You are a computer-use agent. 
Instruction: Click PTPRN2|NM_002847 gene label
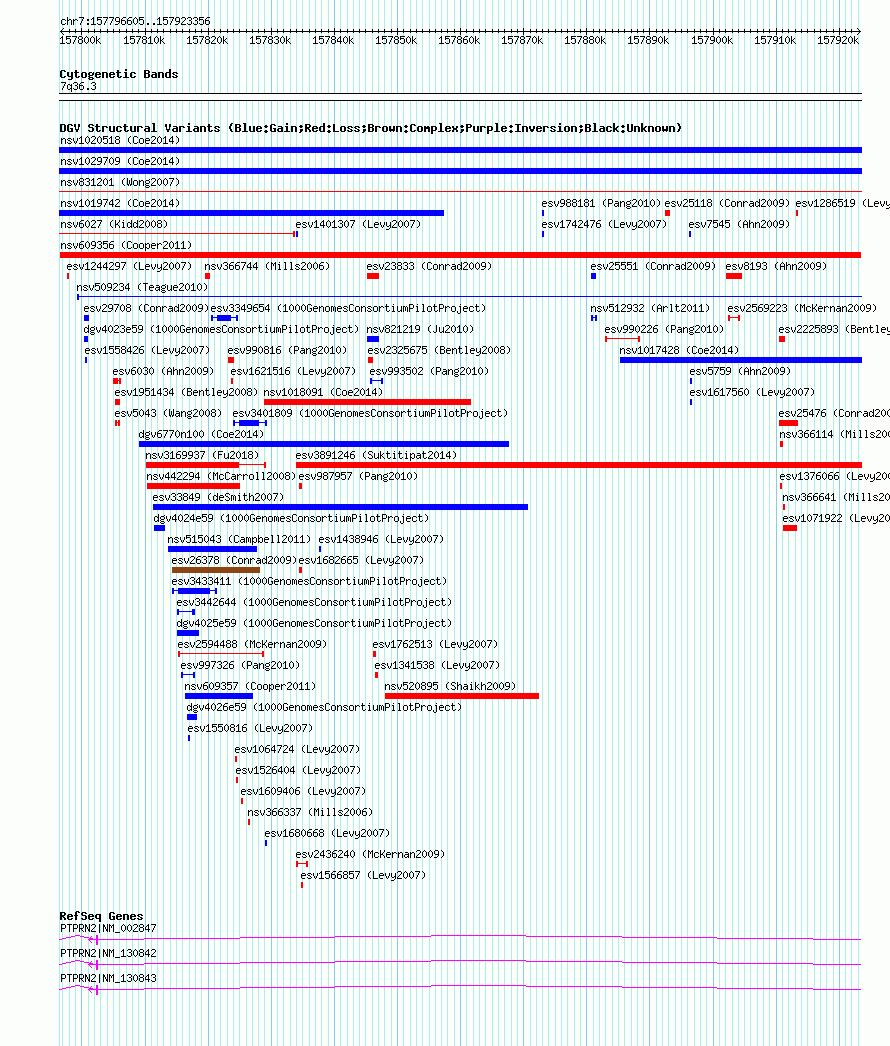click(108, 929)
